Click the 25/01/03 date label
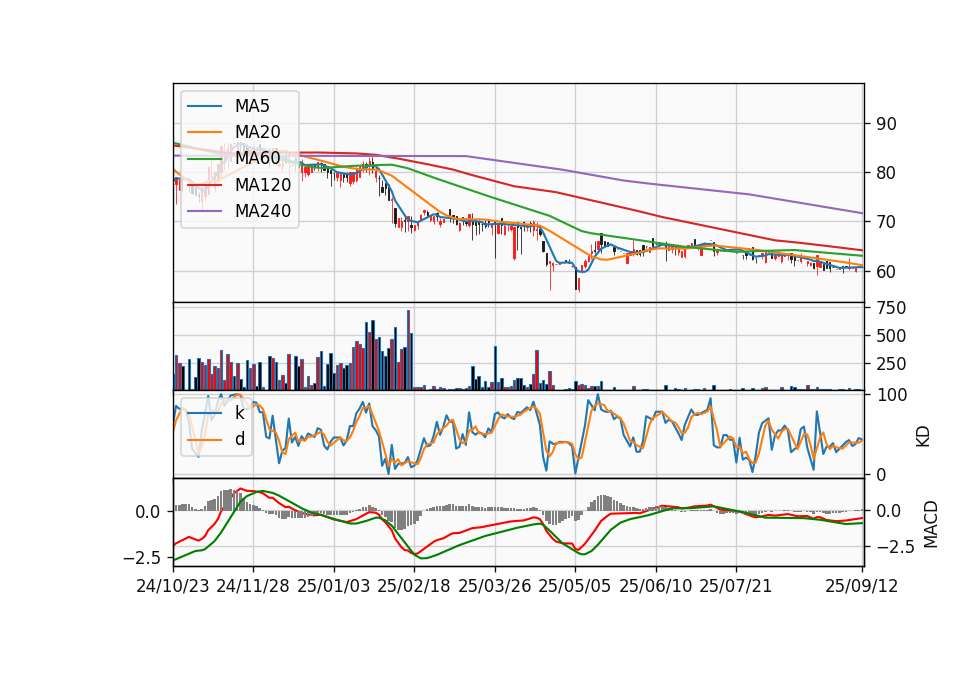This screenshot has width=960, height=690. [x=334, y=586]
